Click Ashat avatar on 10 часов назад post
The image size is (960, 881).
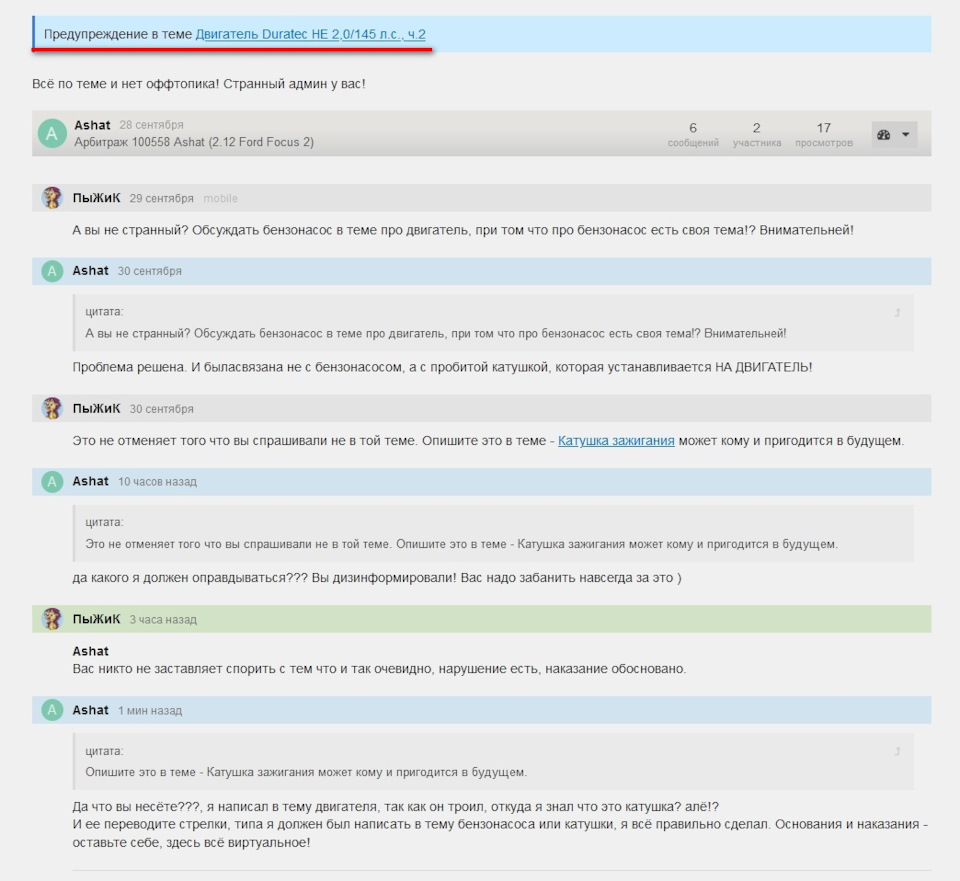(52, 481)
